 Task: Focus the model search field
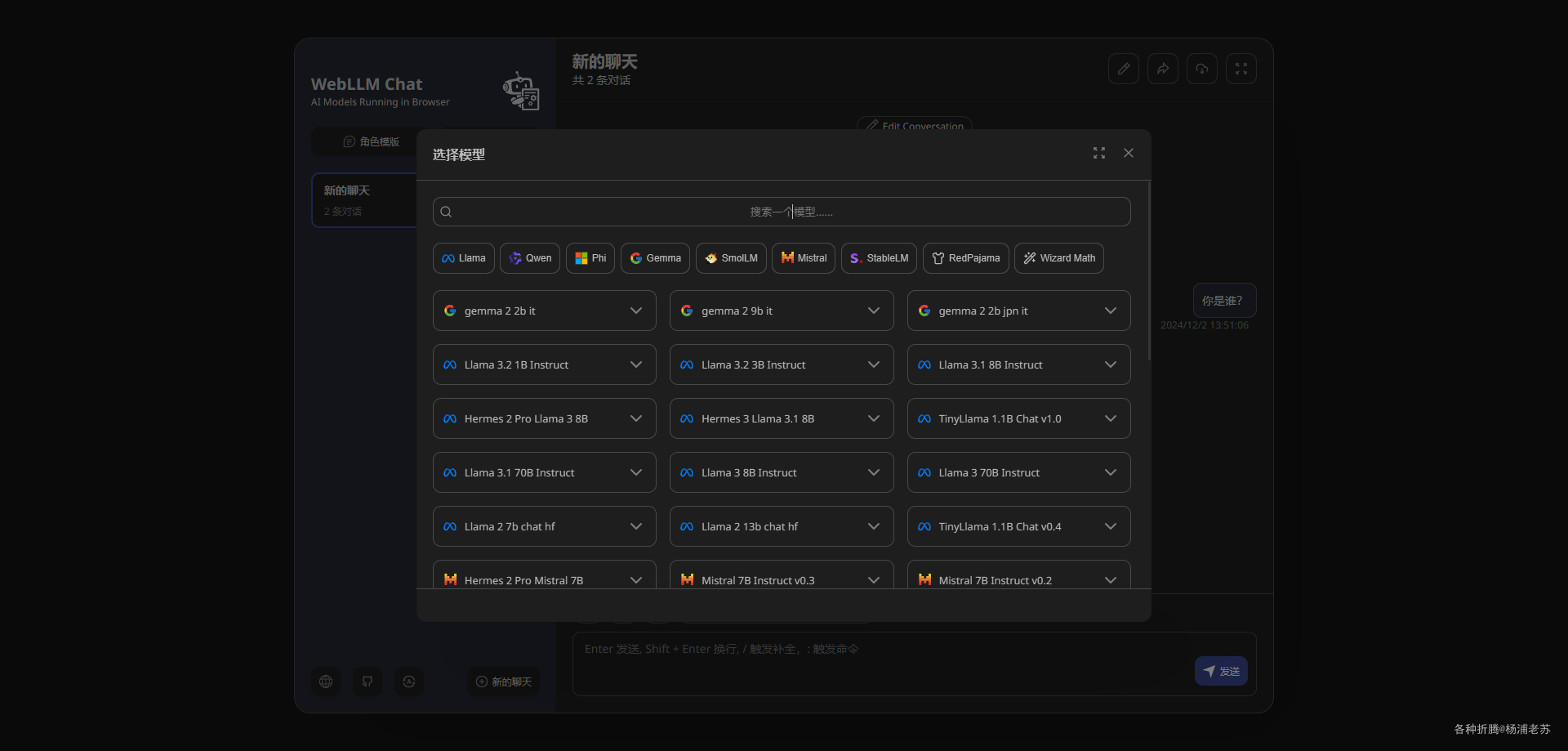point(782,212)
